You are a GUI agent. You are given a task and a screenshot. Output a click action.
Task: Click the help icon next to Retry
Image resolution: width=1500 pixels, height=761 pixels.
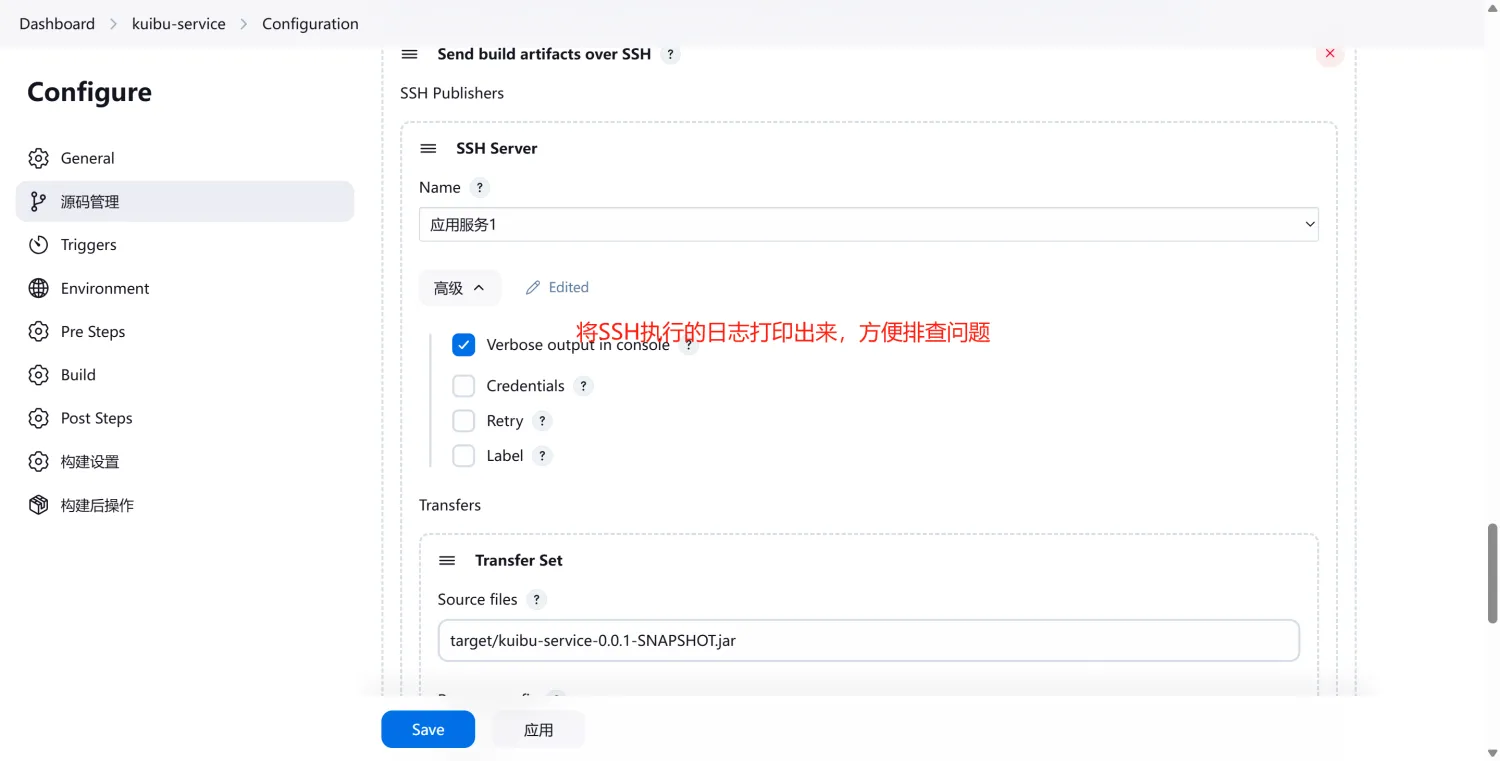click(542, 421)
